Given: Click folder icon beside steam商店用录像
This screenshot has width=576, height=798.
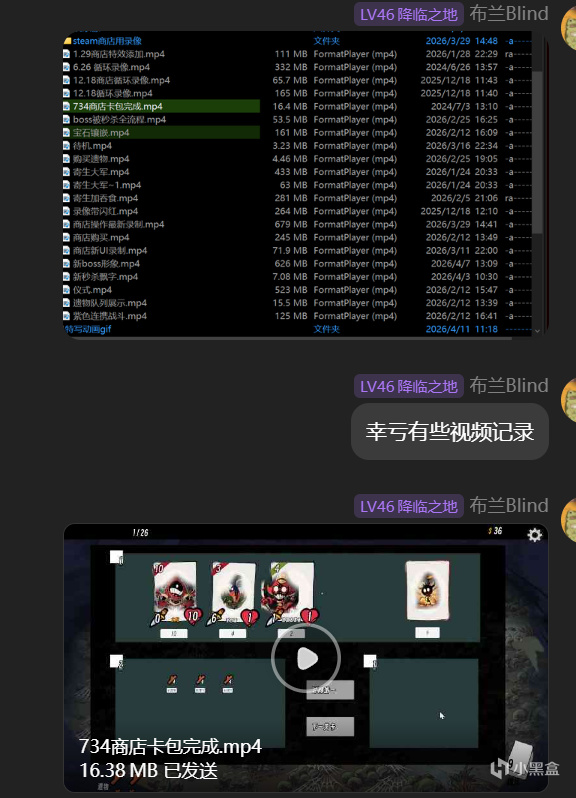Looking at the screenshot, I should [x=67, y=41].
